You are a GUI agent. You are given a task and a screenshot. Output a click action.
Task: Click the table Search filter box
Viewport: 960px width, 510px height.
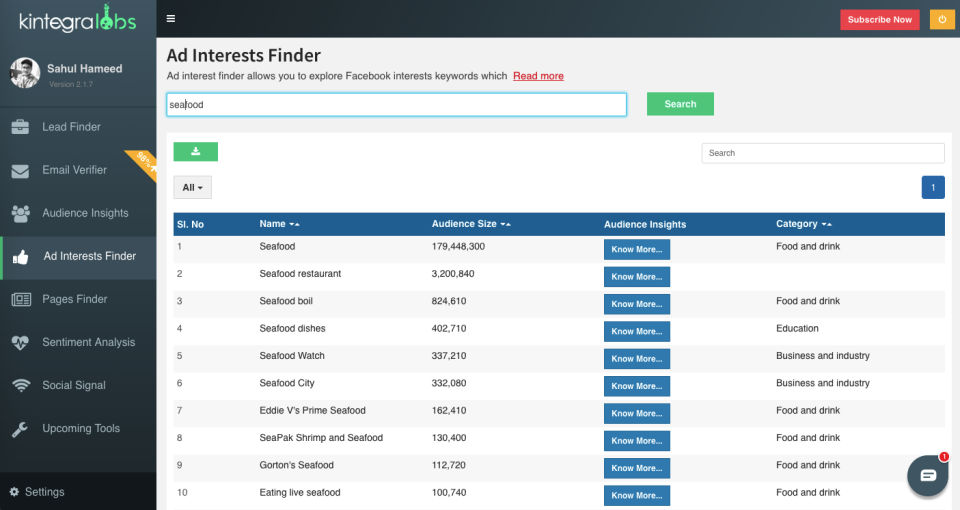823,153
